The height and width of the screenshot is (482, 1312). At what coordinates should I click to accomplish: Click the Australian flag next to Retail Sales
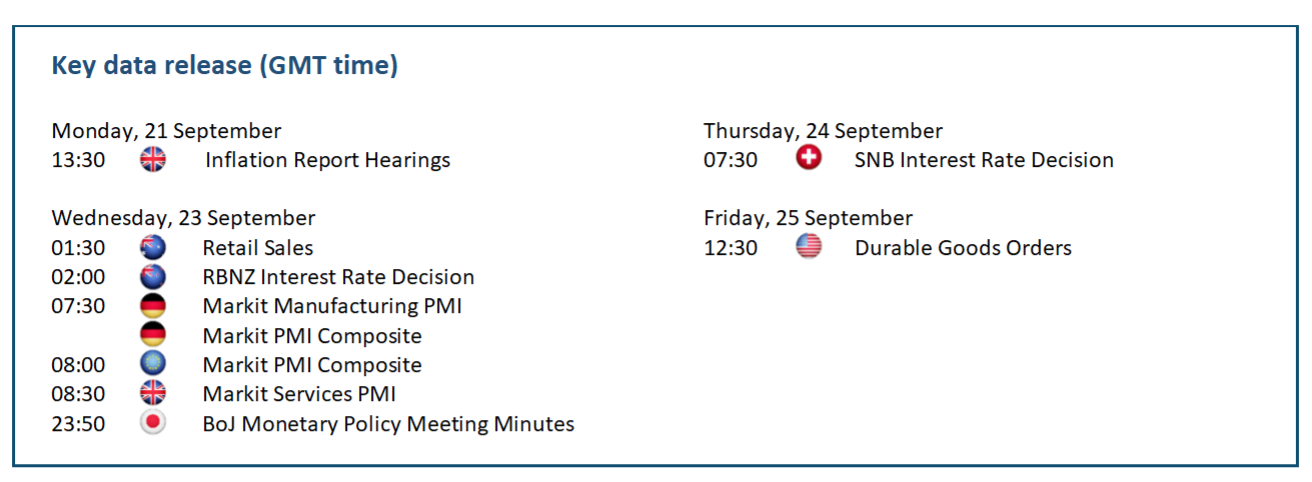tap(153, 248)
